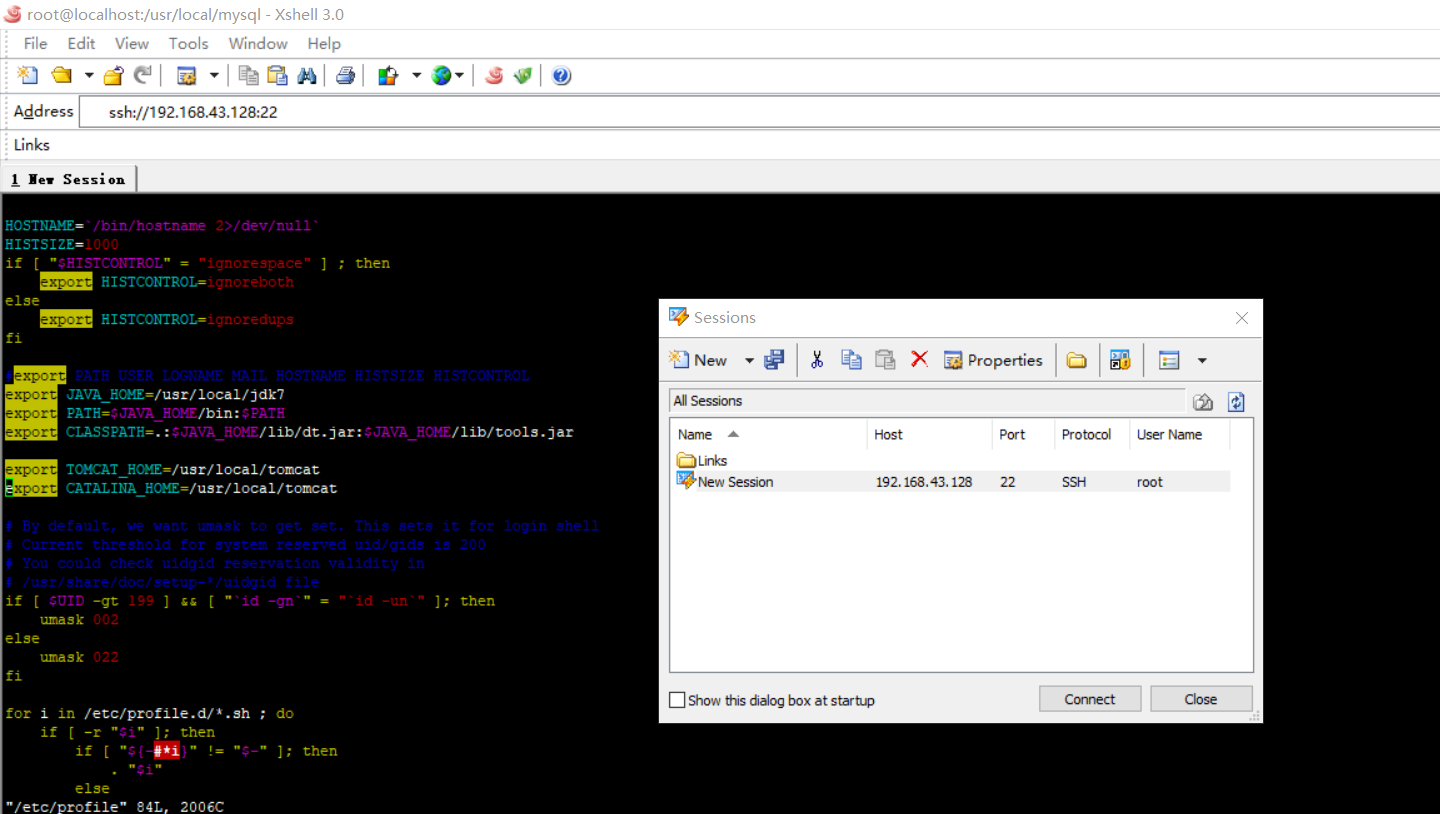Image resolution: width=1440 pixels, height=814 pixels.
Task: Sort sessions by User Name column header
Action: click(1179, 434)
